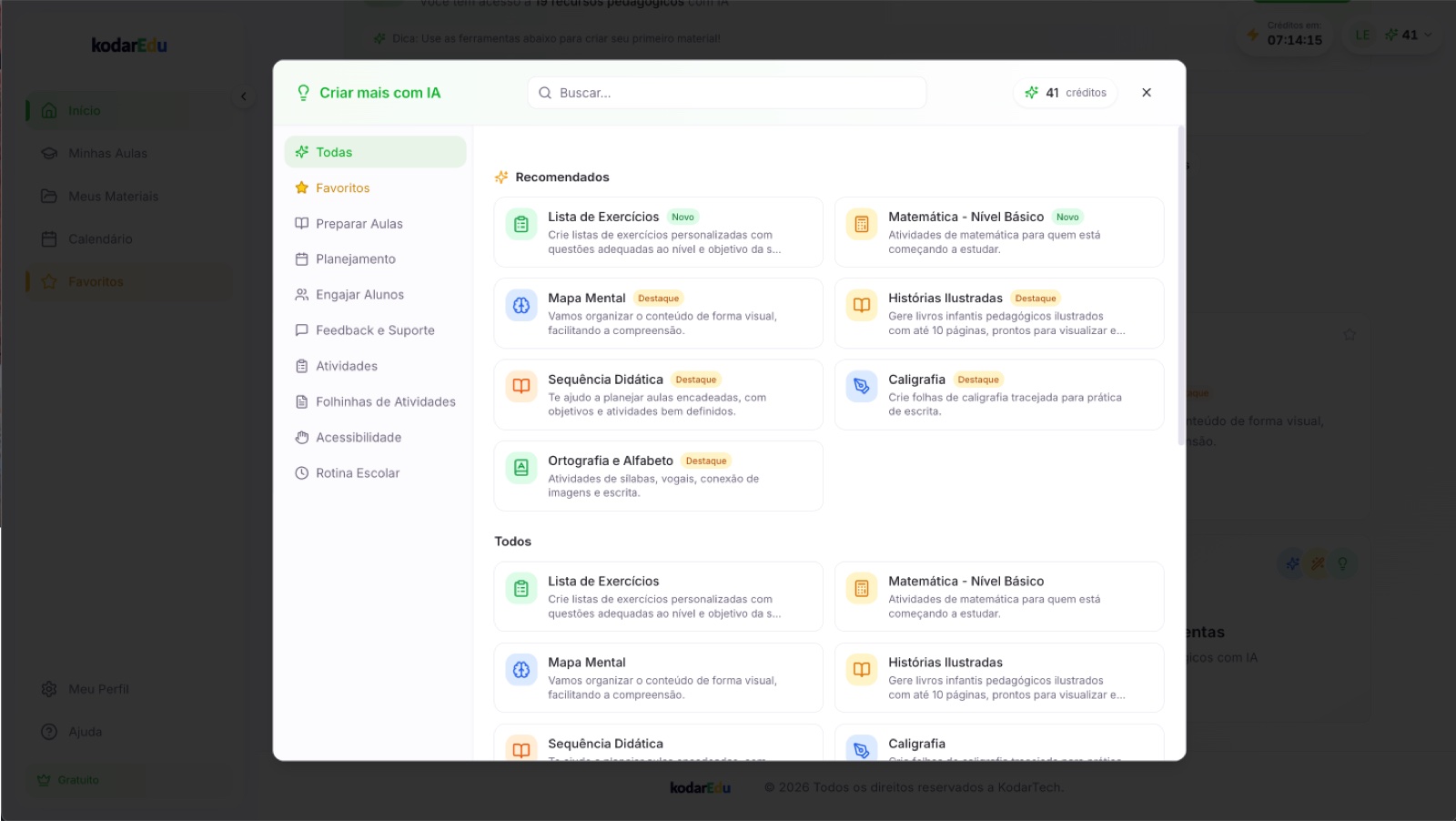Click the lightbulb icon beside Criar mais com IA

coord(303,93)
